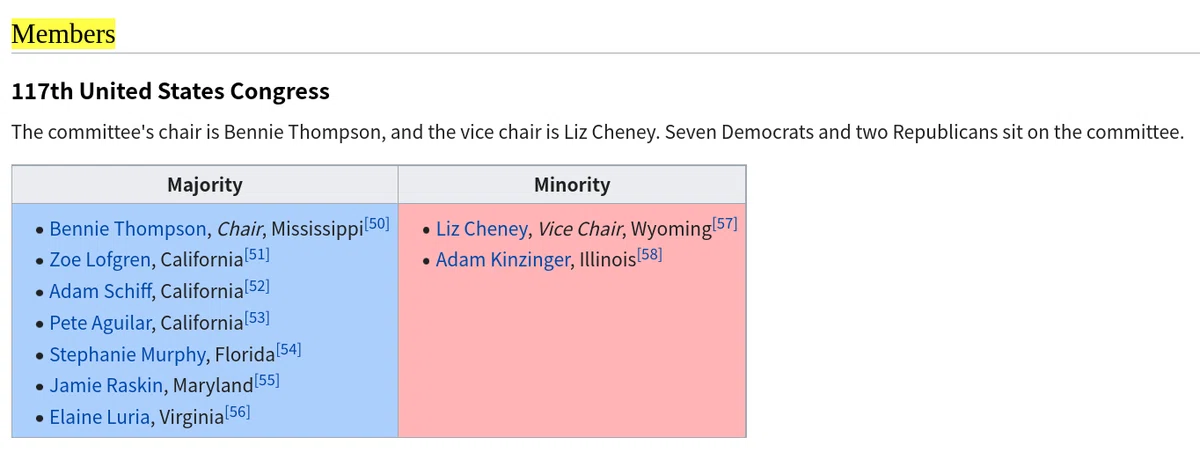Screen dimensions: 1200x458
Task: Visit the Stephanie Murphy link
Action: tap(128, 354)
